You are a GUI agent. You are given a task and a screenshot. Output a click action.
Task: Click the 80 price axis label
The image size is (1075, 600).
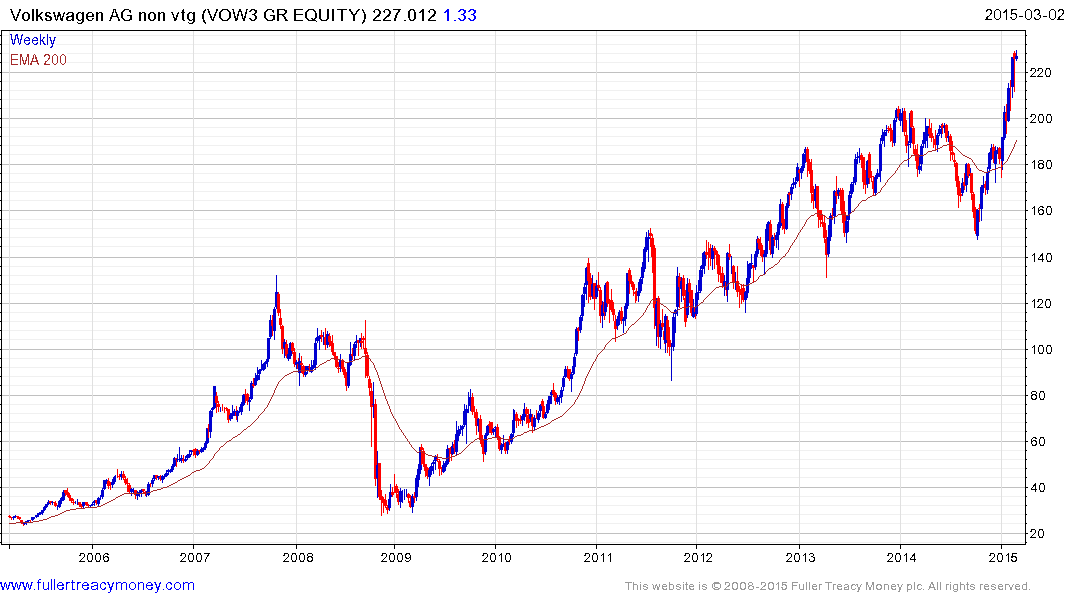coord(1037,396)
